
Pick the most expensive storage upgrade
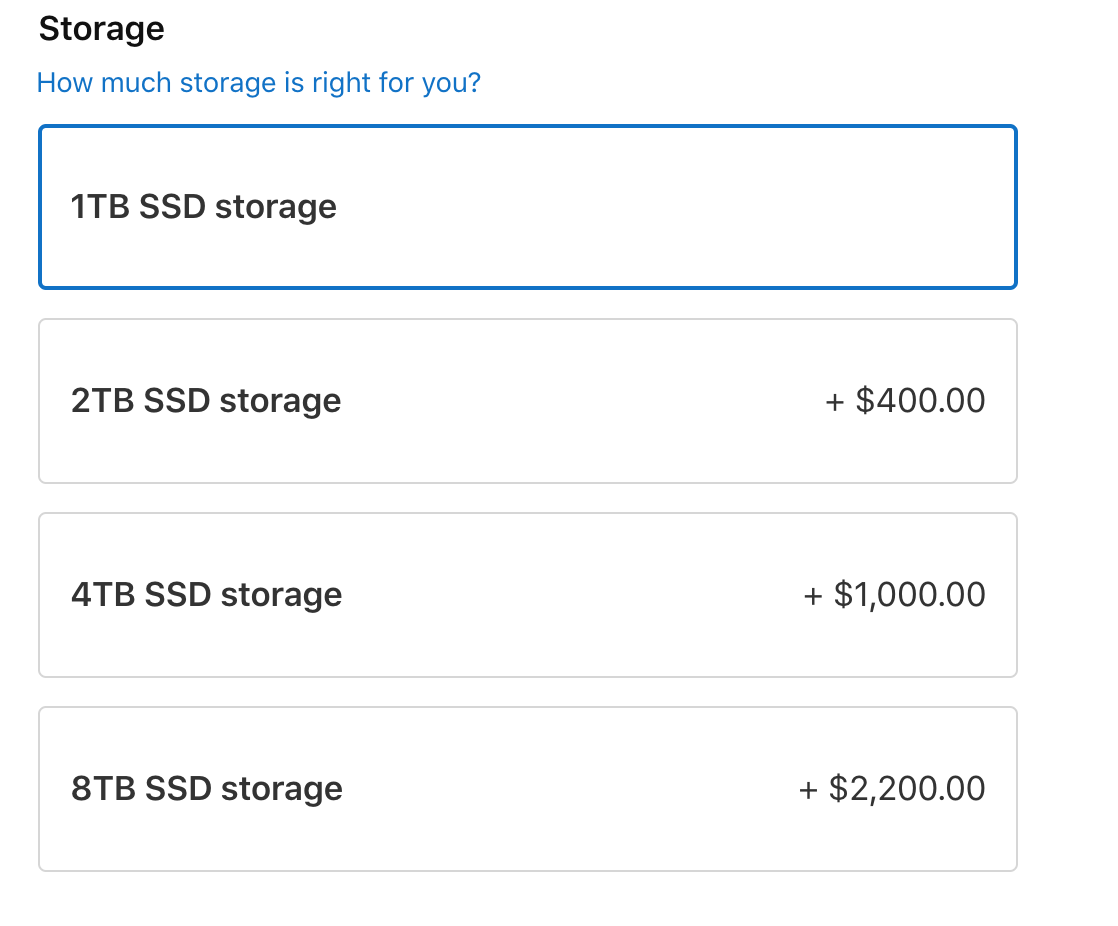[527, 789]
